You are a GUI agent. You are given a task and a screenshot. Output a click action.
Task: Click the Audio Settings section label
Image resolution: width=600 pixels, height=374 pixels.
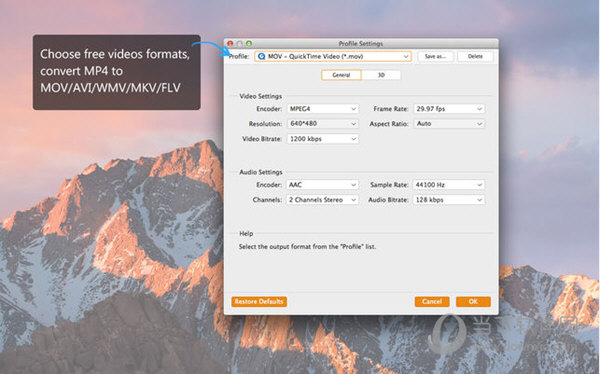click(x=261, y=172)
